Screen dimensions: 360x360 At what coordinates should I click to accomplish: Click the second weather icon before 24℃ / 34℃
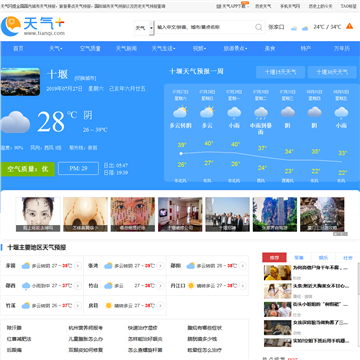pyautogui.click(x=305, y=28)
